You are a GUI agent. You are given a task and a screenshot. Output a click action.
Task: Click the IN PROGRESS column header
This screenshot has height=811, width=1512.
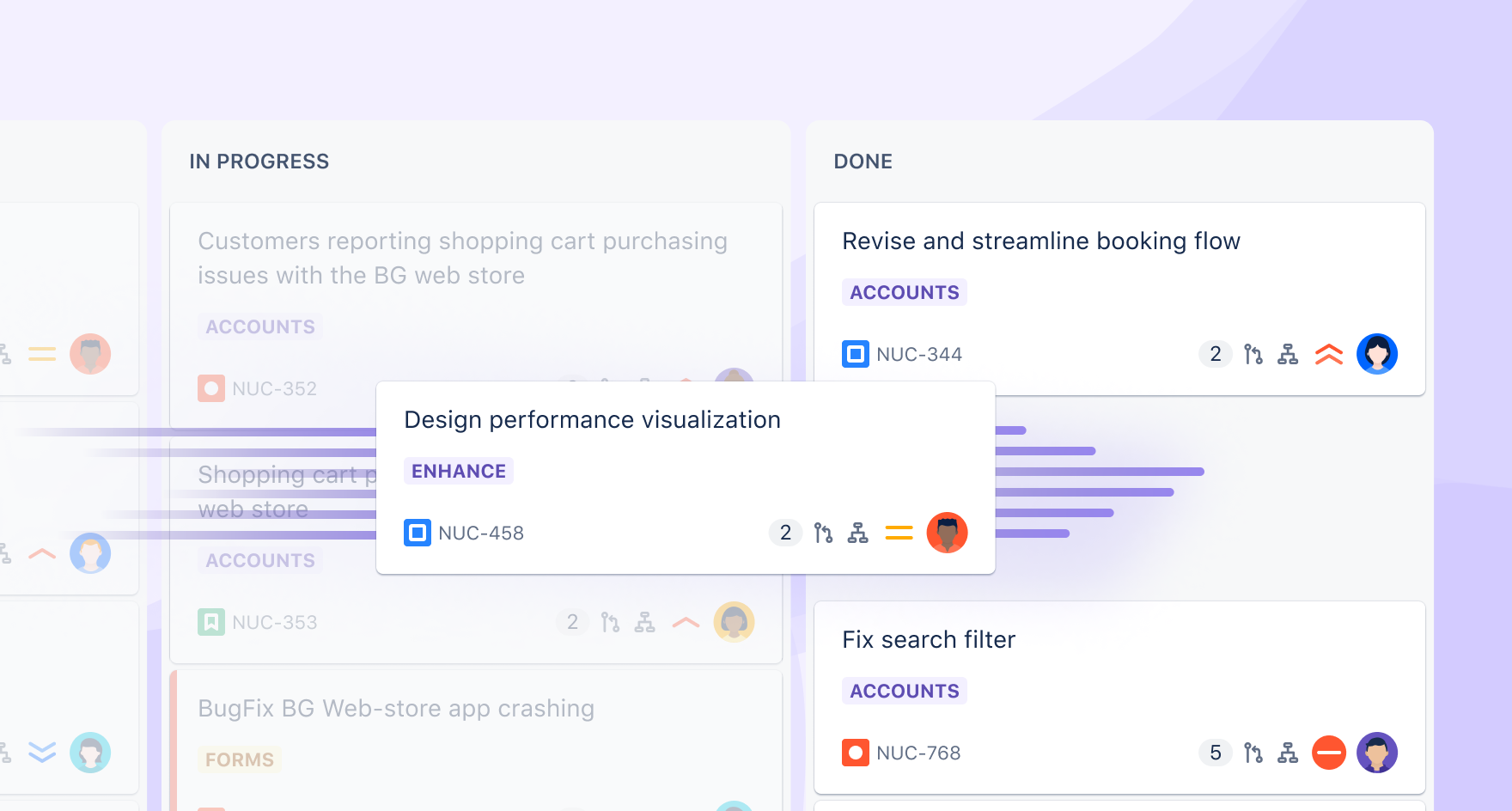pos(259,161)
